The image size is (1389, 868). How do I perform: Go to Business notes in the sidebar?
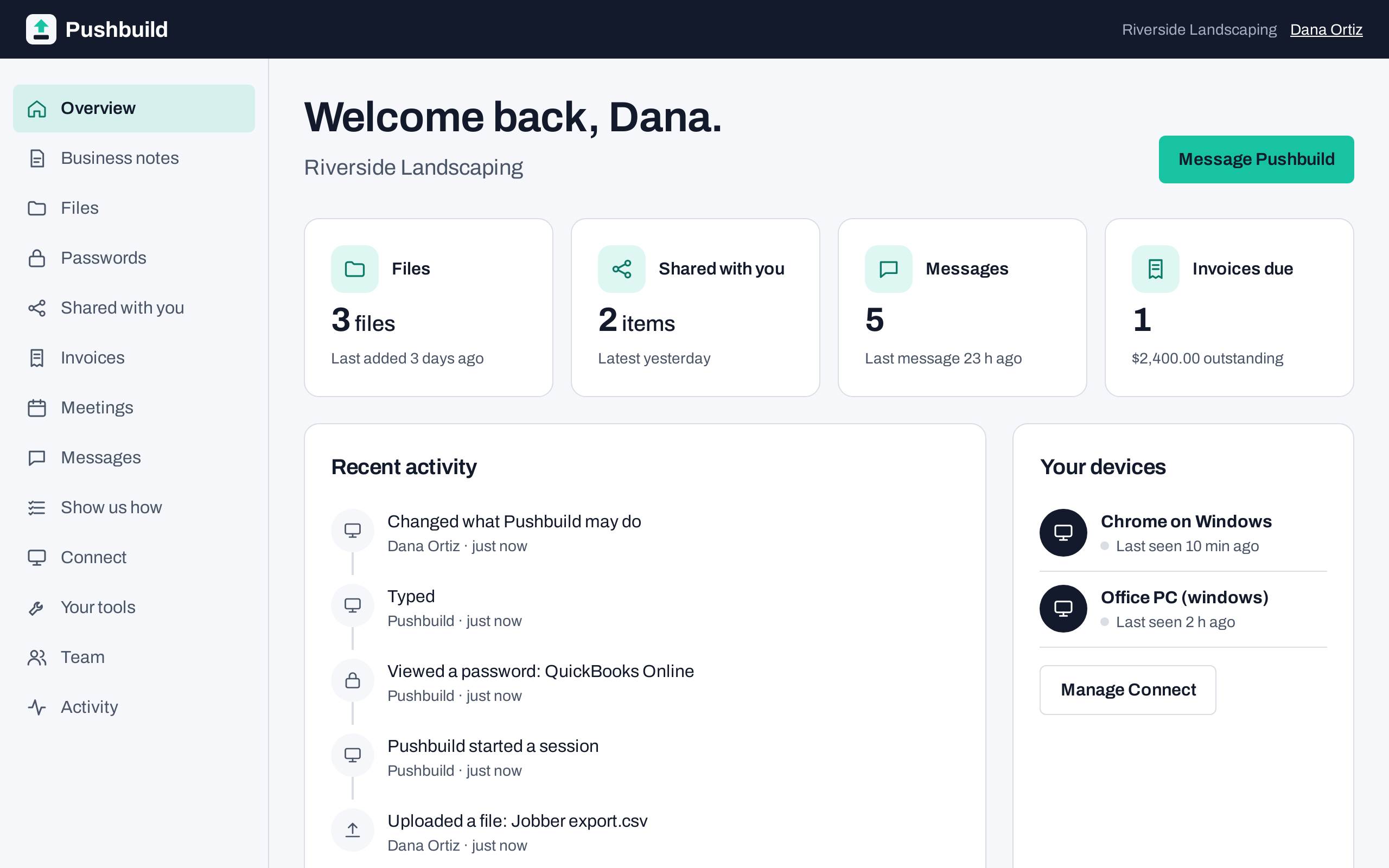133,158
